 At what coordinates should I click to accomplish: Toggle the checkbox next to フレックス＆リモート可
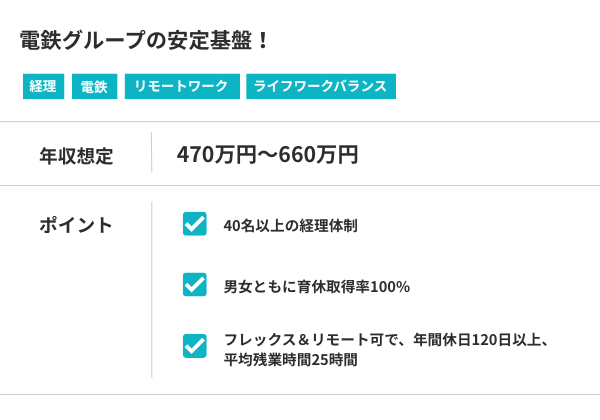tap(195, 346)
